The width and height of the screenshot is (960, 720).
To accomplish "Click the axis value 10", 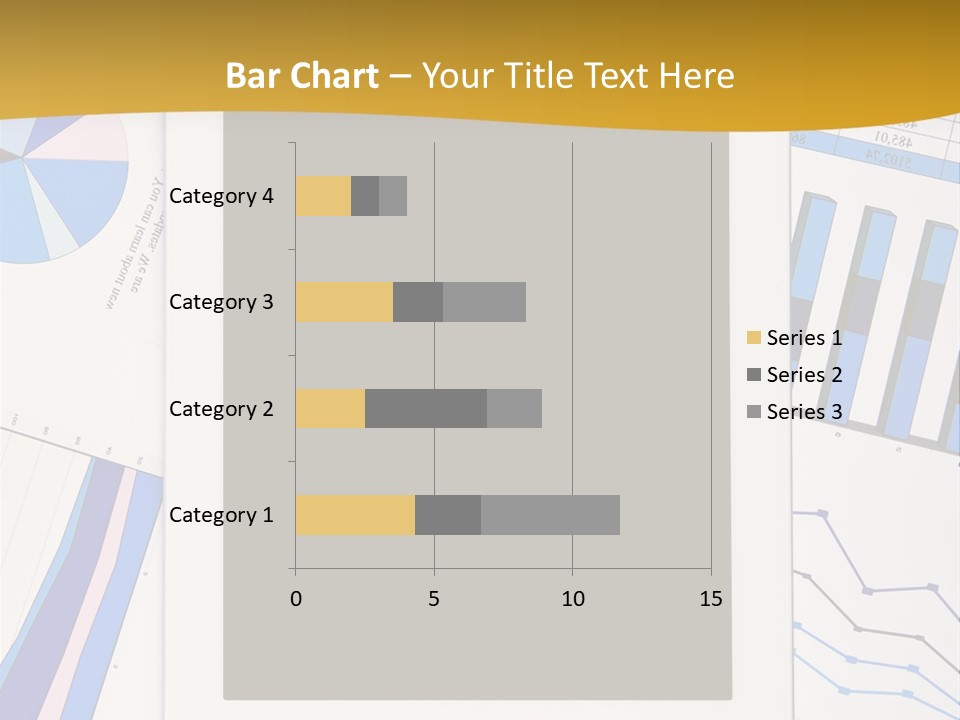I will (572, 599).
